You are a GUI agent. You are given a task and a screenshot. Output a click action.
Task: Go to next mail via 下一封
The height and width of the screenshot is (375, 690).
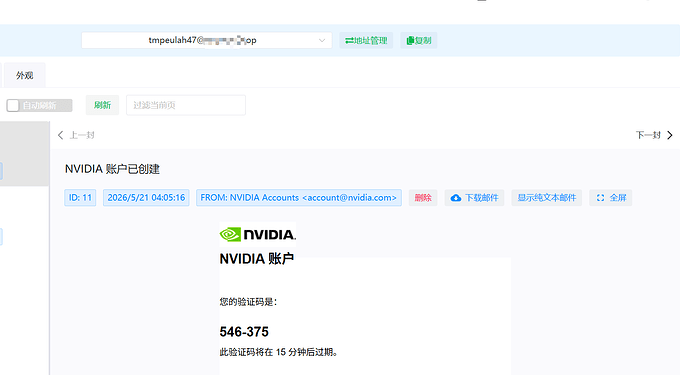pyautogui.click(x=654, y=135)
